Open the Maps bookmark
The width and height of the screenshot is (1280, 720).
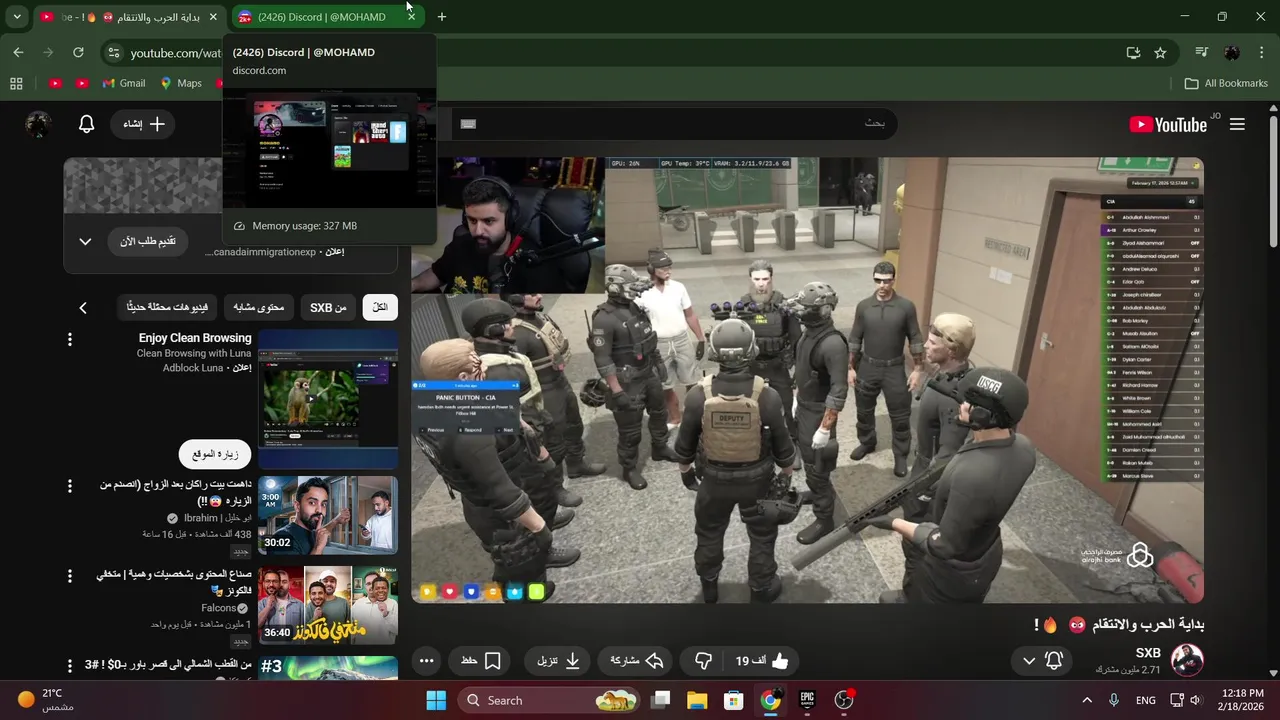click(x=181, y=83)
